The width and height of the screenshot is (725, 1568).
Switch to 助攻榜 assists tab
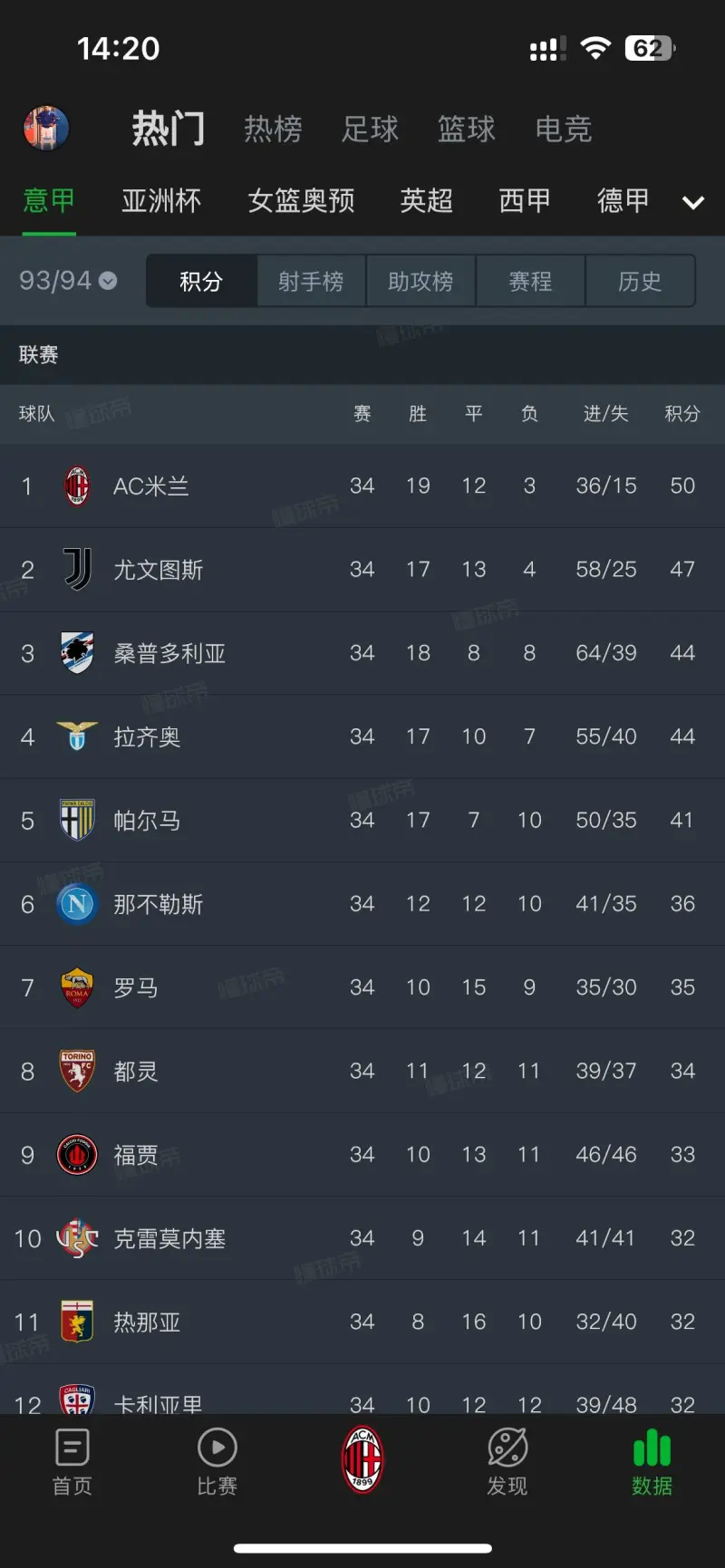(420, 282)
